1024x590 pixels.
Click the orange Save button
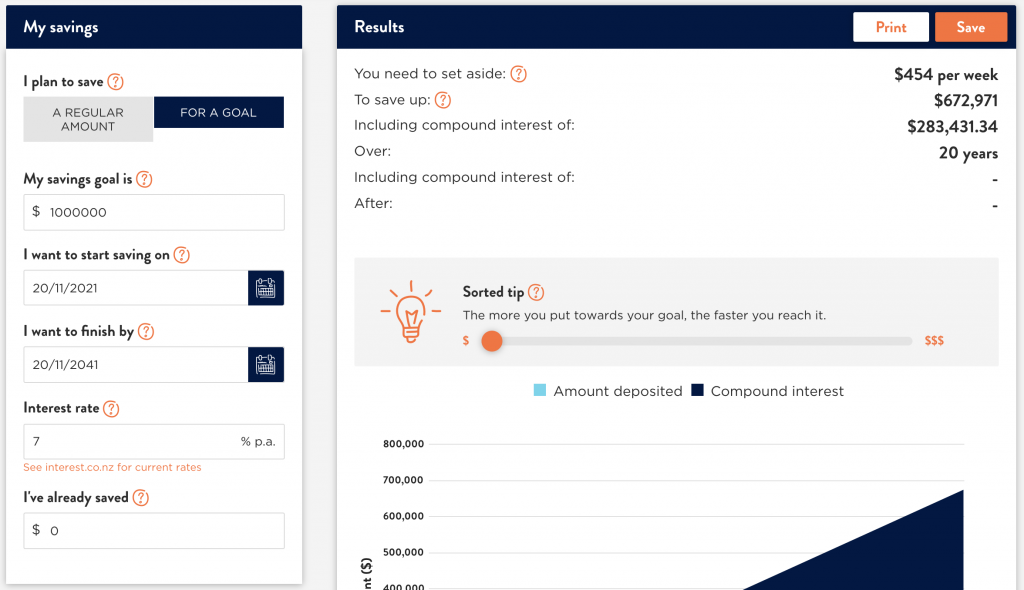[970, 27]
